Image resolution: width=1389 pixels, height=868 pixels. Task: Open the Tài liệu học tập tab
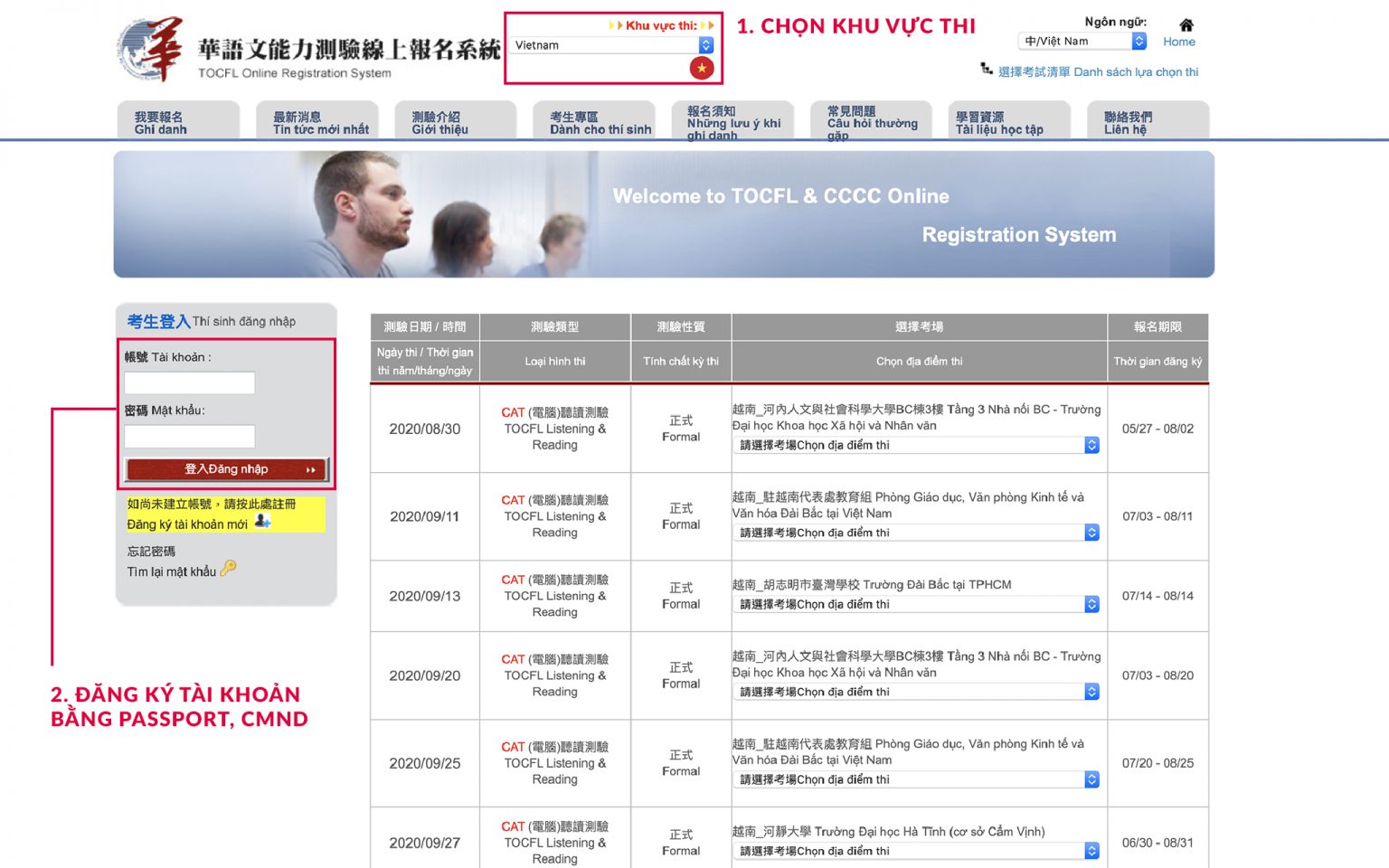coord(1011,121)
